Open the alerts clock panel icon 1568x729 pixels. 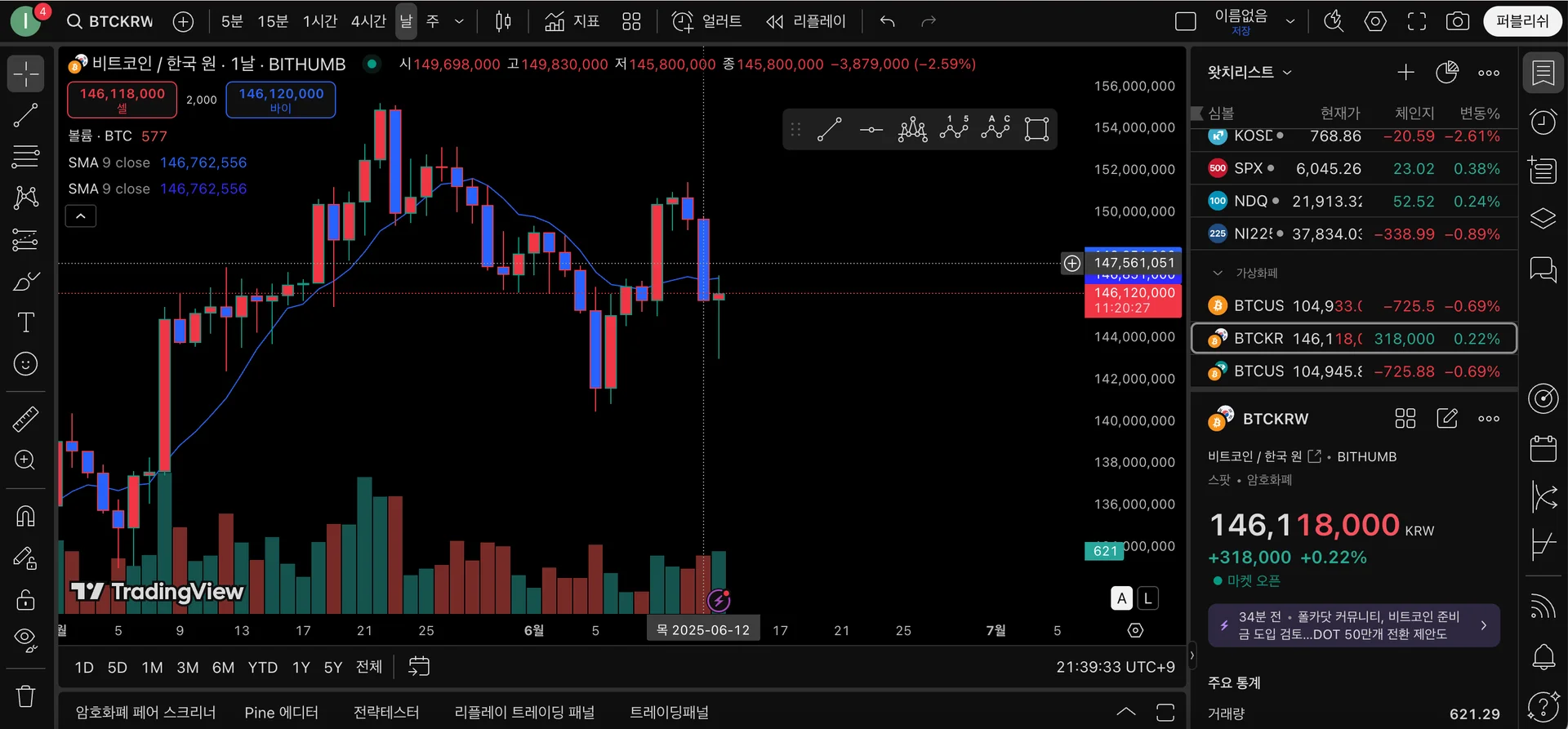click(1543, 122)
